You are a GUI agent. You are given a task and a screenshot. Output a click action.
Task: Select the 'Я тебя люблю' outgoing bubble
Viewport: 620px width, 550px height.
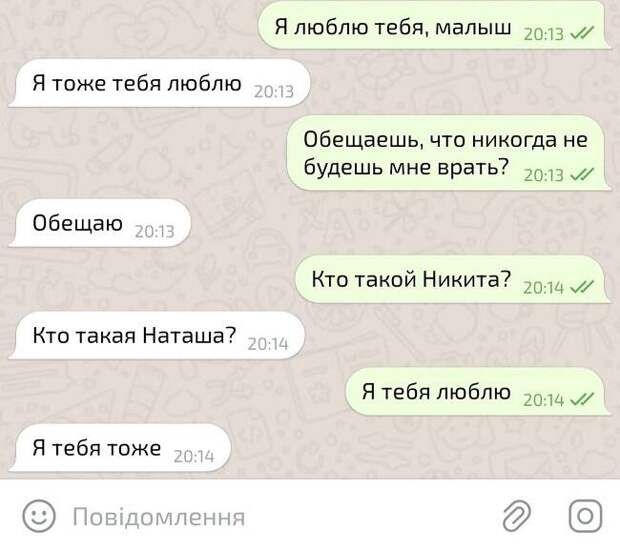coord(478,391)
